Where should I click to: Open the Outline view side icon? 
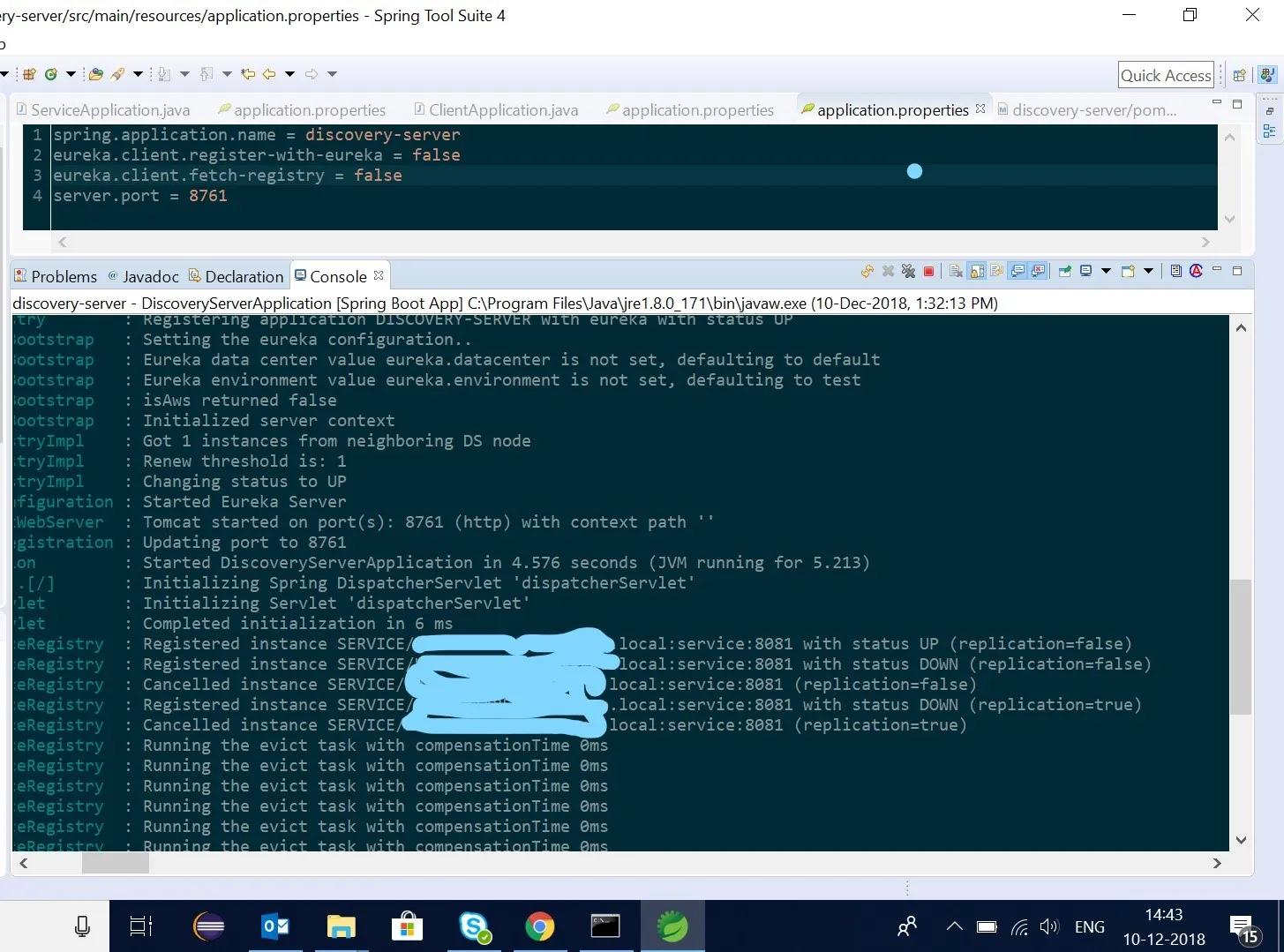(x=1269, y=131)
